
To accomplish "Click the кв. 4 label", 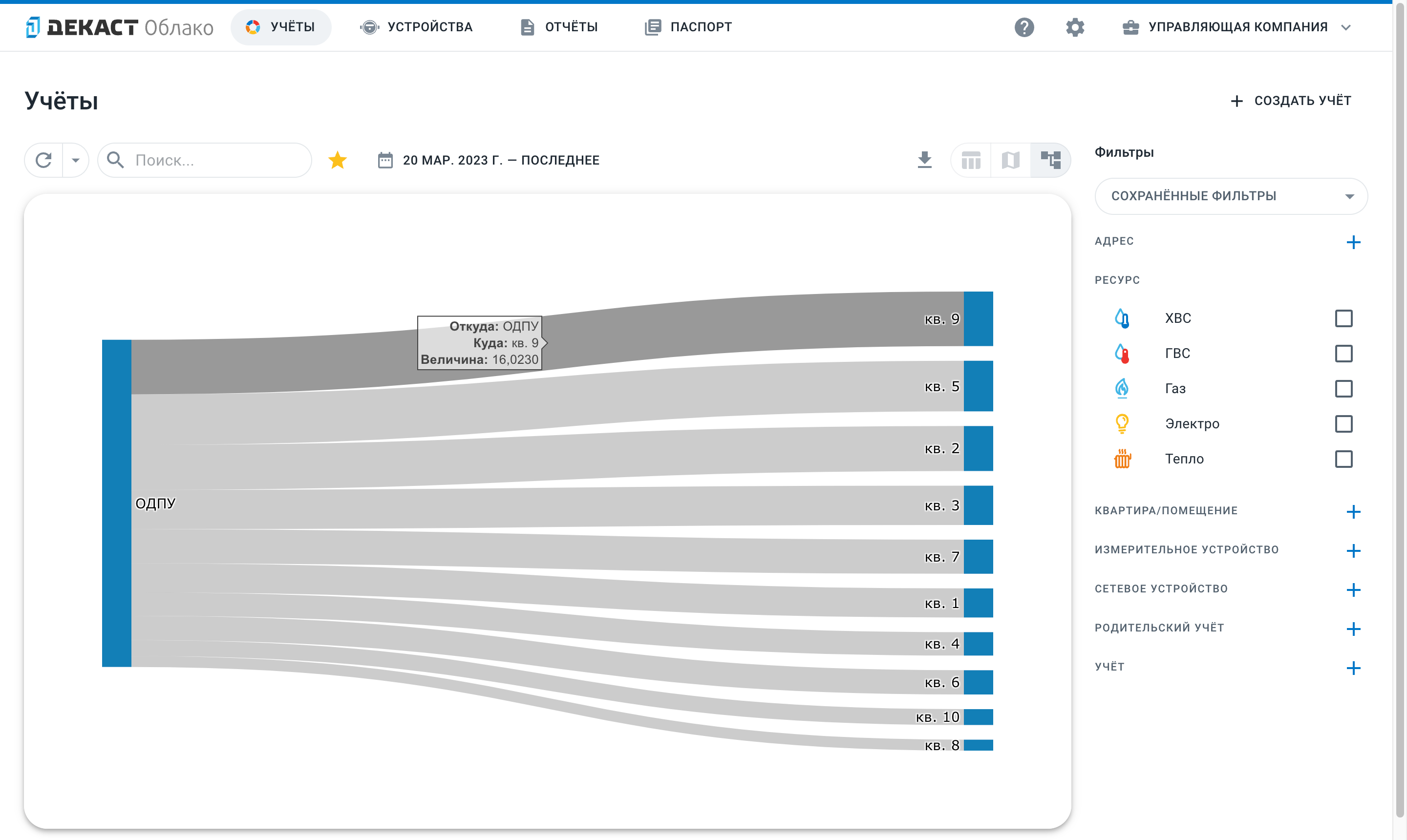I will (x=941, y=644).
